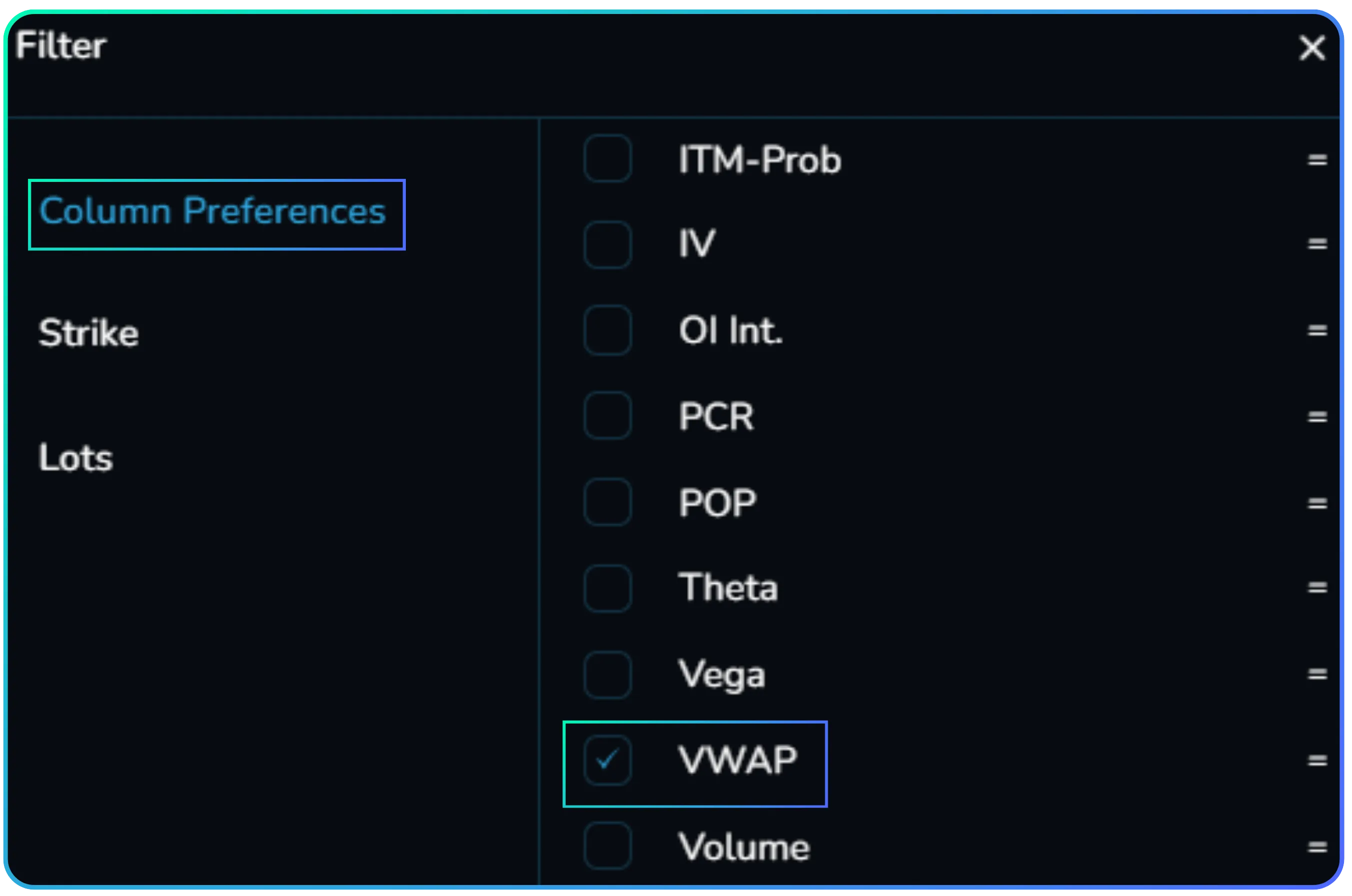
Task: Disable the VWAP column checkbox
Action: point(607,760)
